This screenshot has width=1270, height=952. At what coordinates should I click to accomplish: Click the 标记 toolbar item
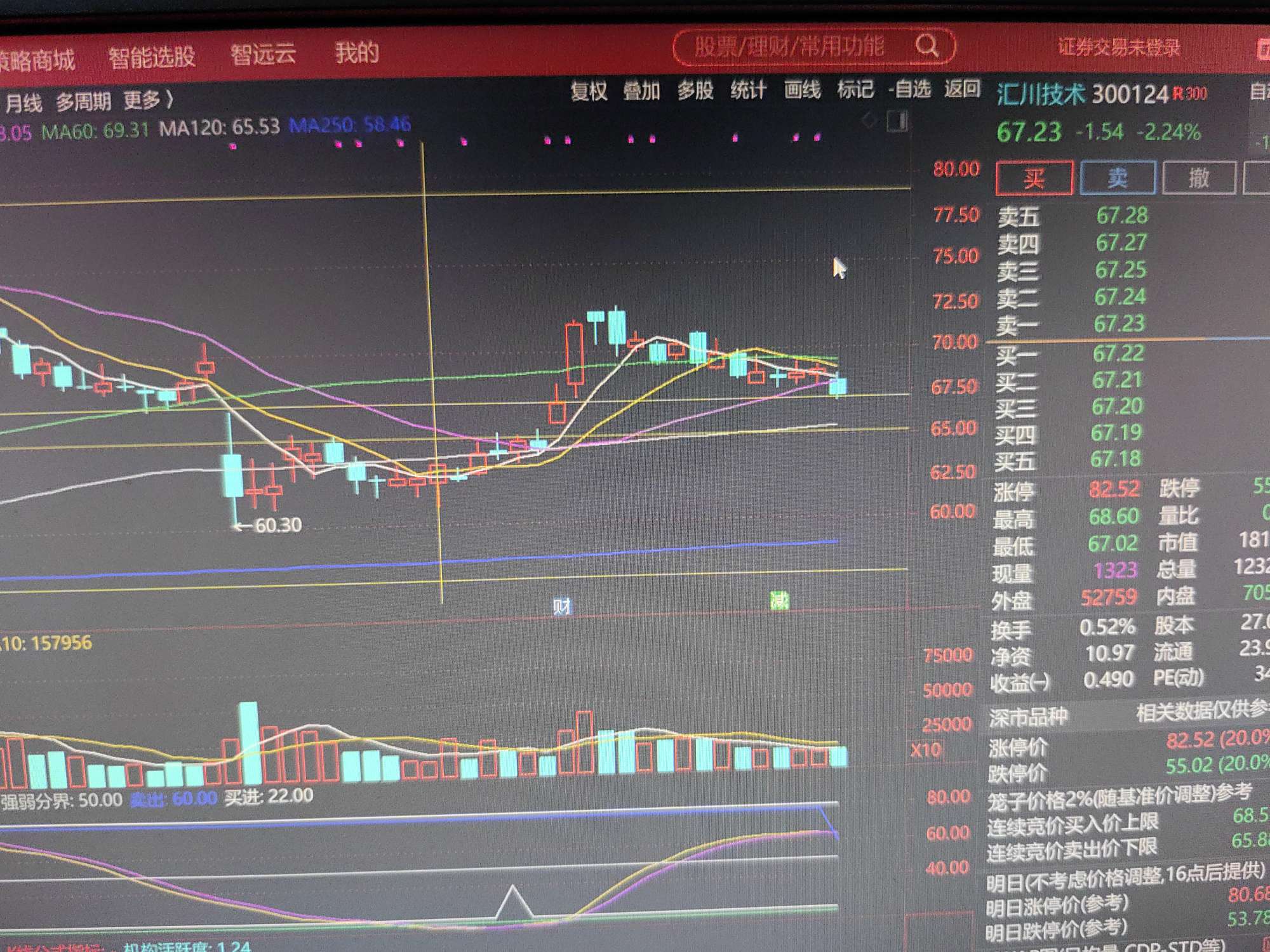click(855, 89)
